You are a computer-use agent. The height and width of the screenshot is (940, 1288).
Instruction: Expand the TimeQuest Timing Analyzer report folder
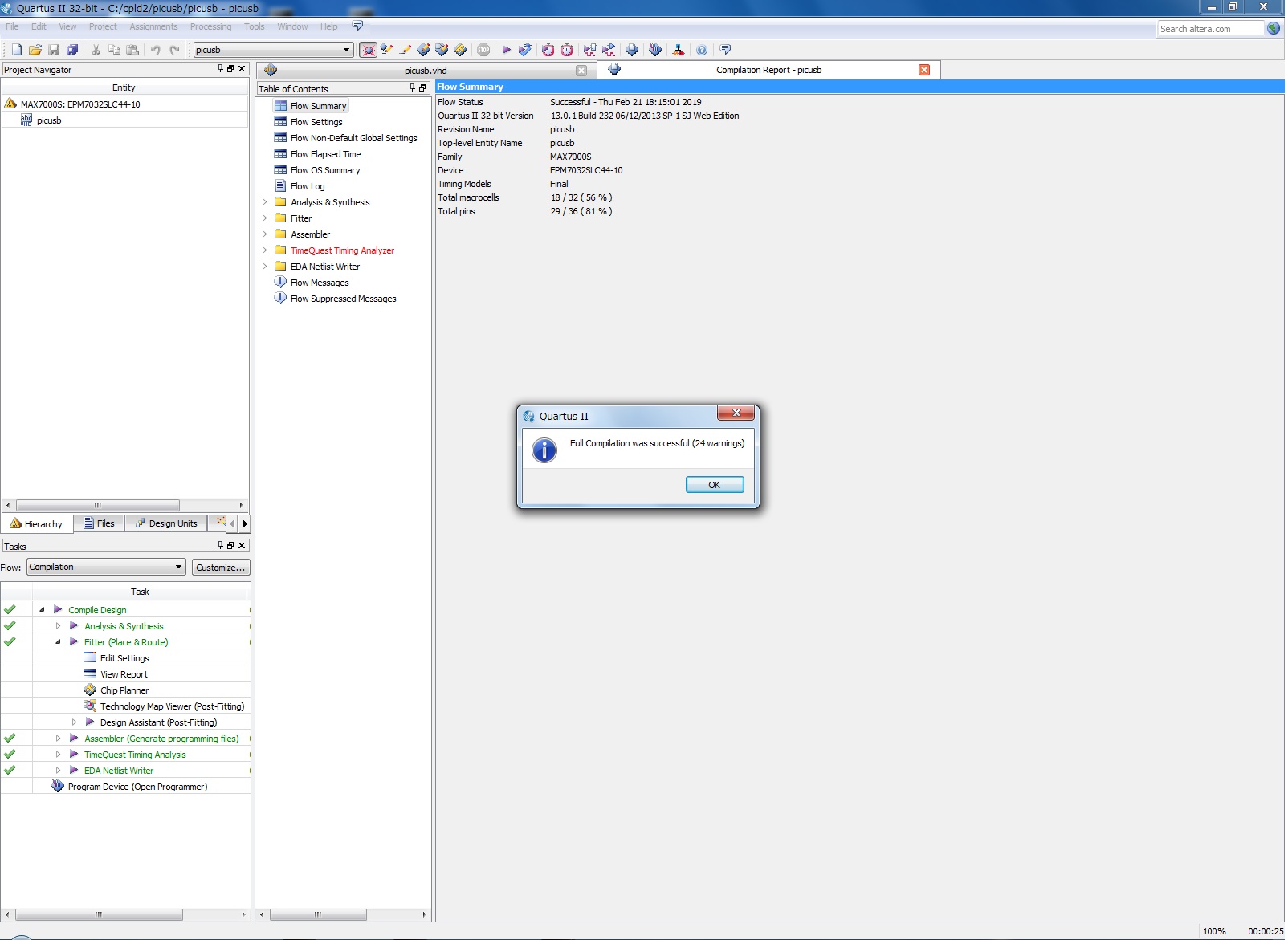tap(264, 250)
